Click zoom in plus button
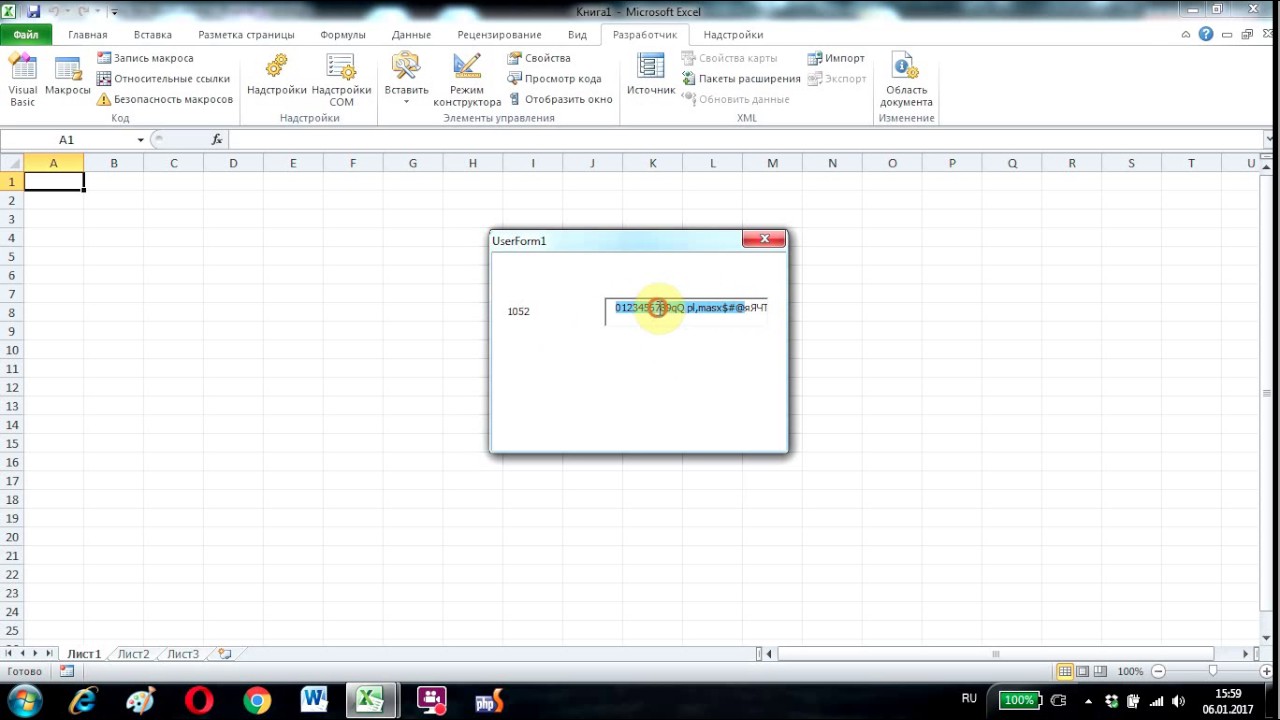Image resolution: width=1280 pixels, height=720 pixels. pos(1267,671)
